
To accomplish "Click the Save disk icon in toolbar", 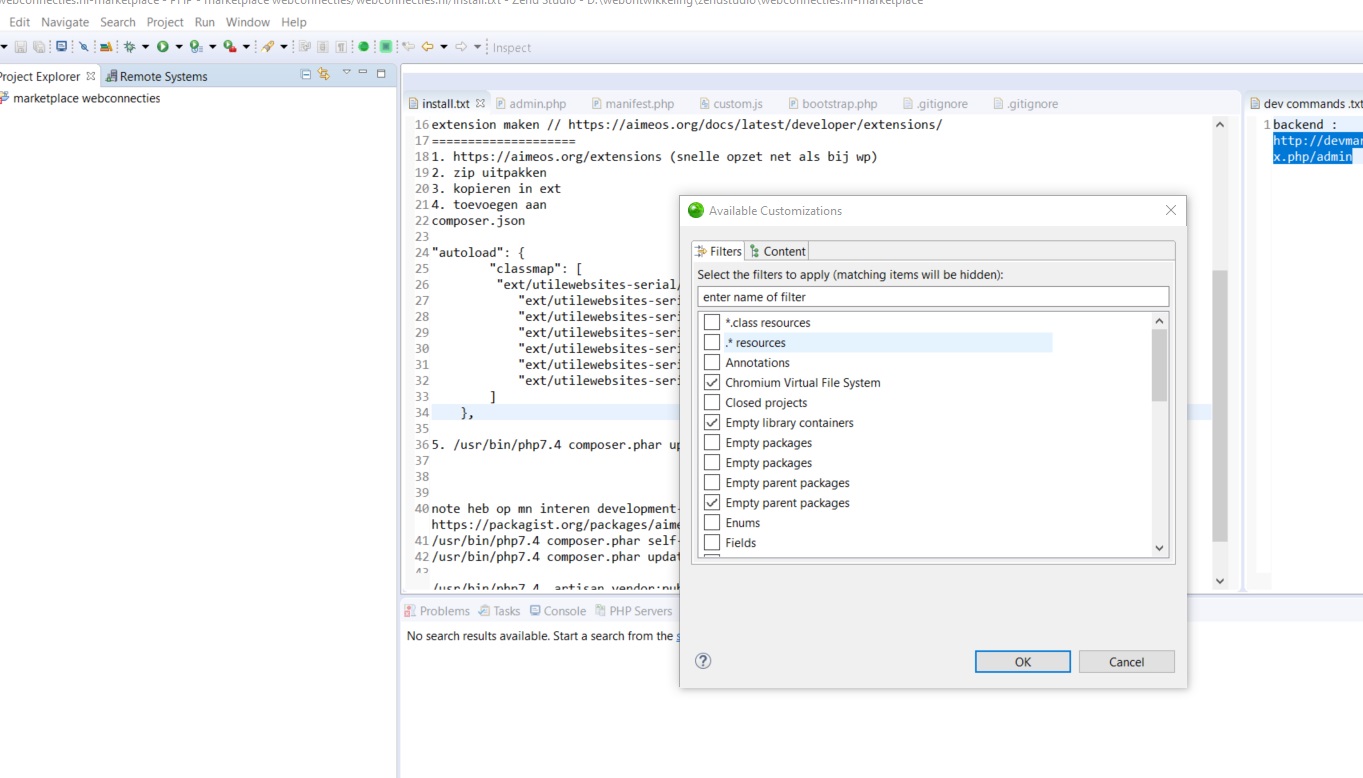I will click(x=21, y=47).
